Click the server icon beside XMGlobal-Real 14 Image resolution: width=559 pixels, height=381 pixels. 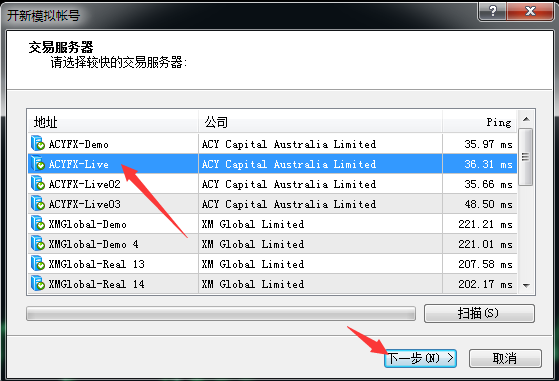coord(38,283)
